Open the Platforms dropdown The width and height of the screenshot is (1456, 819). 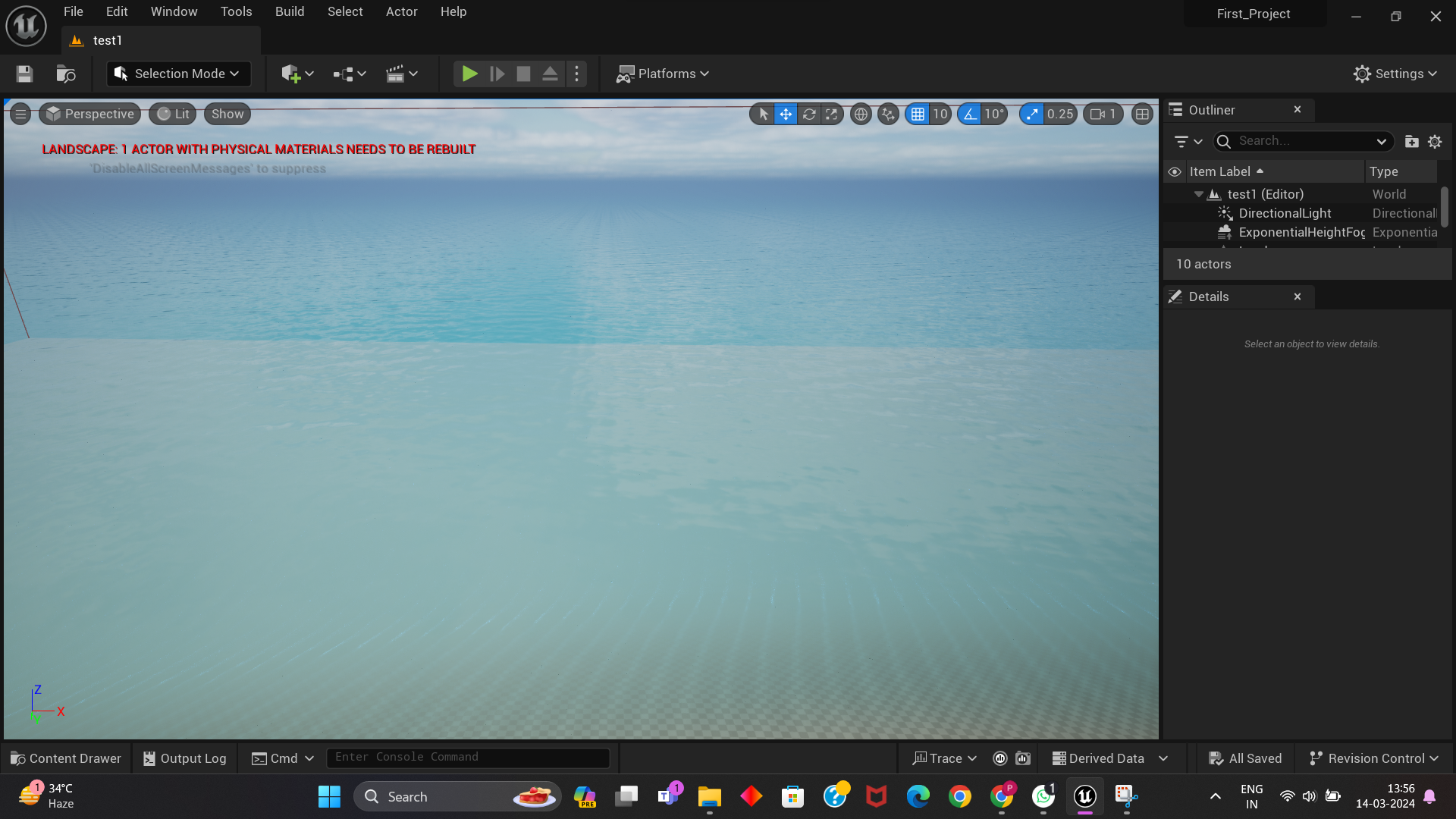[662, 74]
